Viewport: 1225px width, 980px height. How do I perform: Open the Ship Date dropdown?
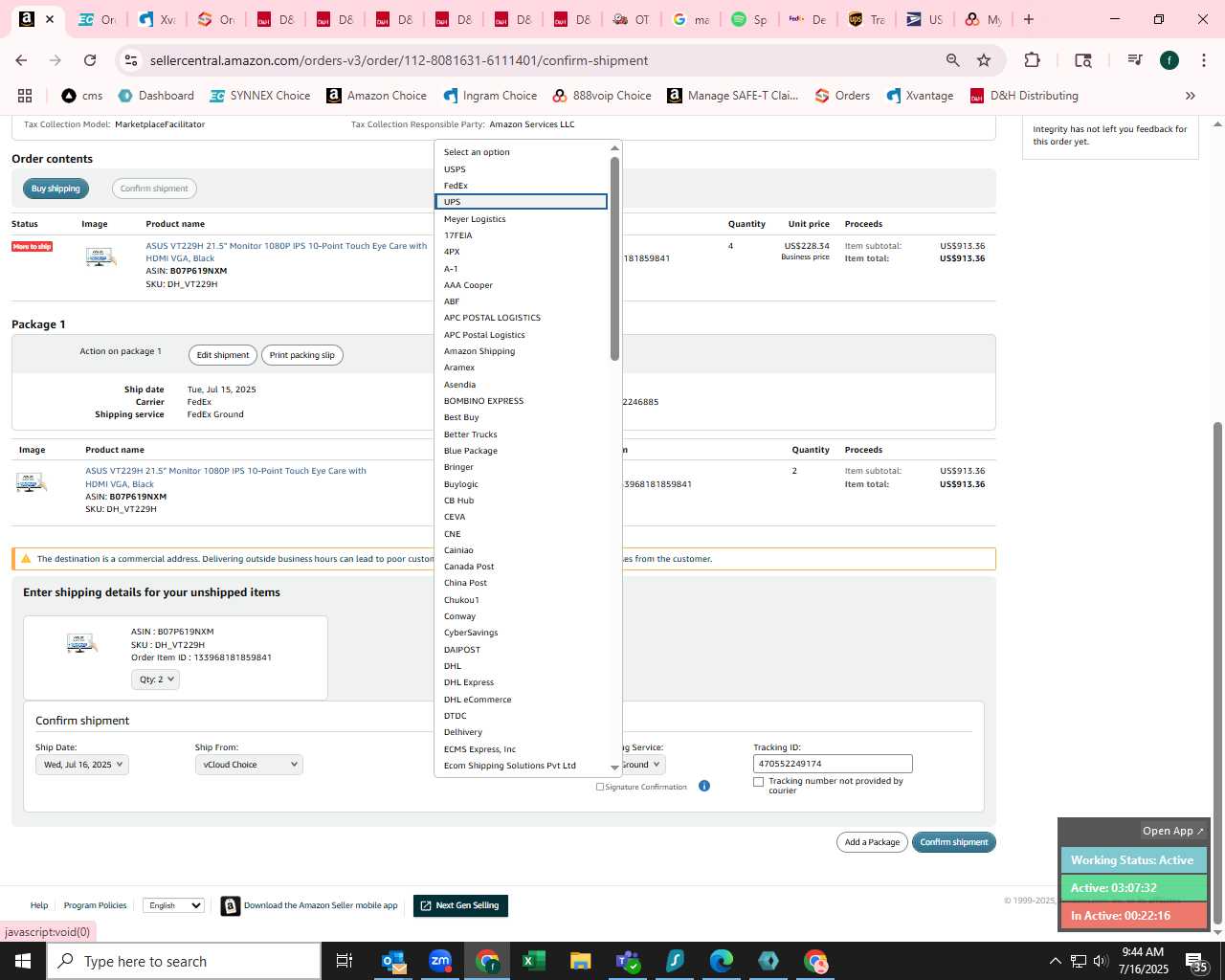tap(81, 765)
